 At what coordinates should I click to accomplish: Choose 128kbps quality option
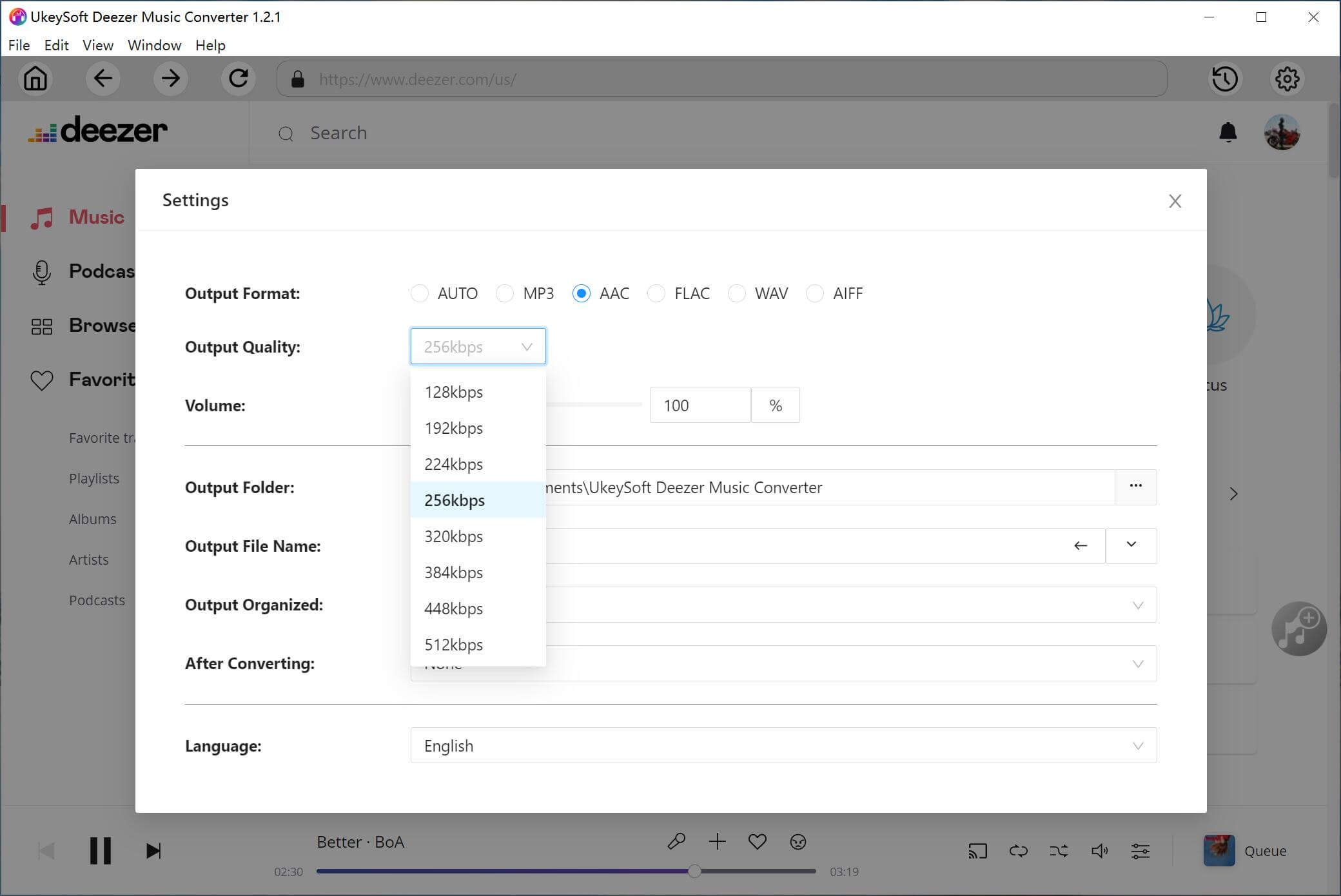pos(478,392)
